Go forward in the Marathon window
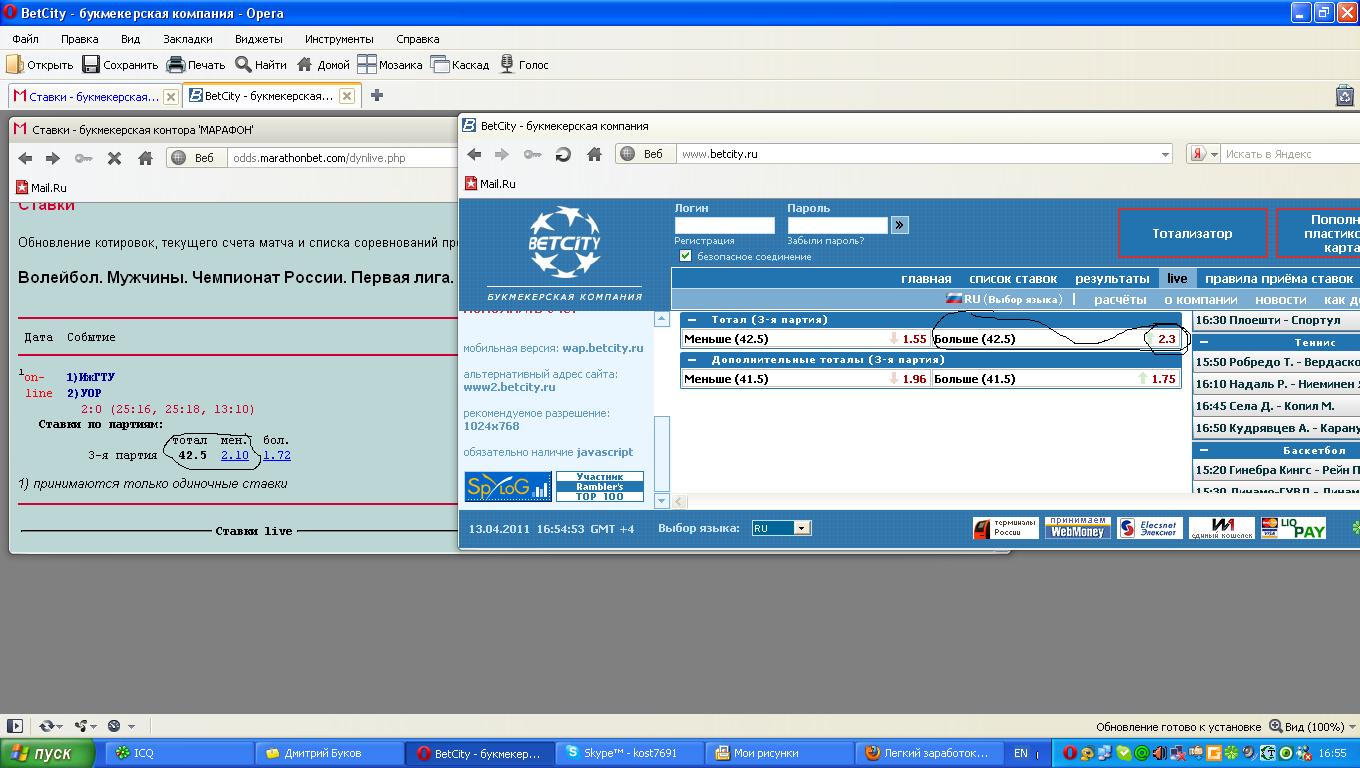This screenshot has height=768, width=1360. tap(53, 158)
